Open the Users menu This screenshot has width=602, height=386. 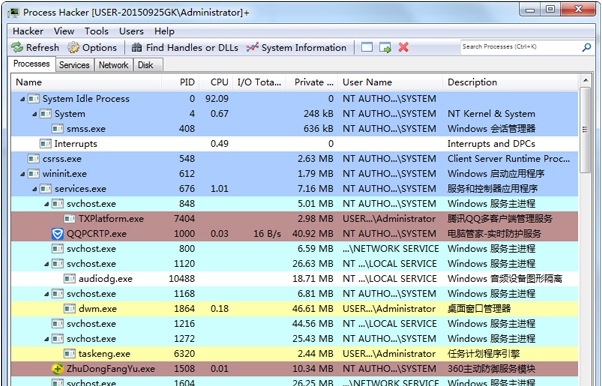[131, 31]
